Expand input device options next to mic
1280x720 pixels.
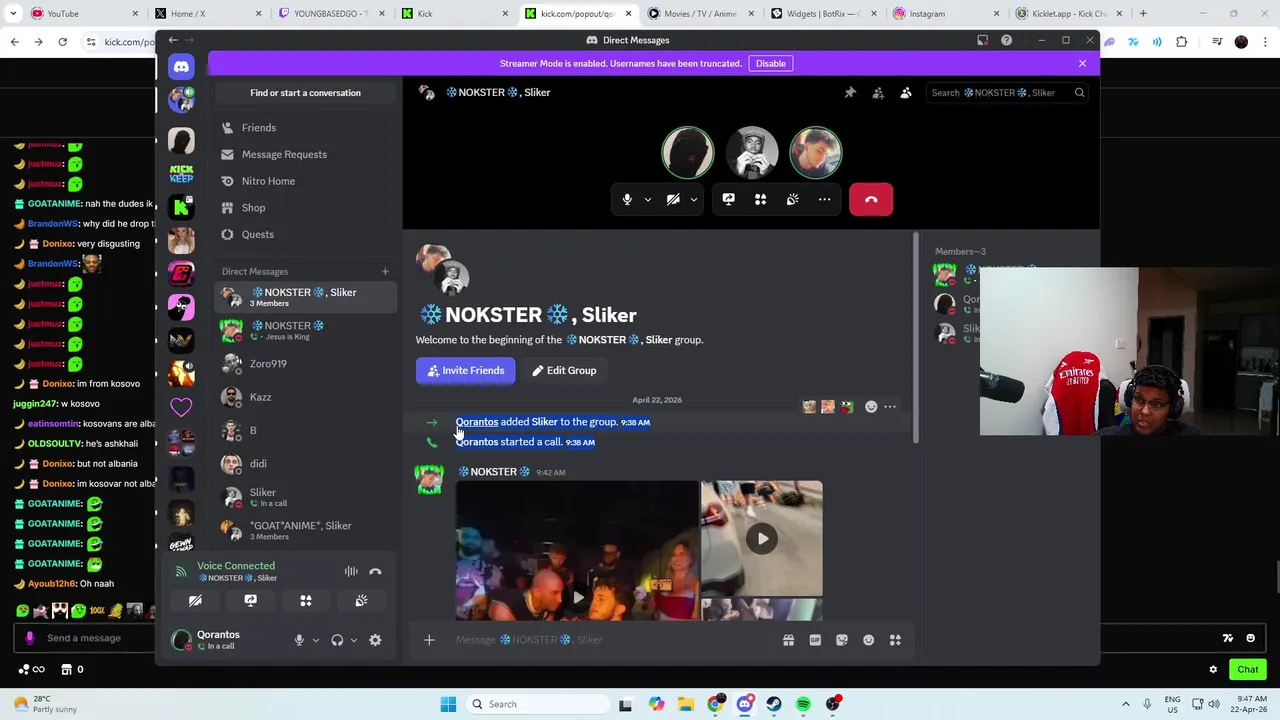[315, 640]
